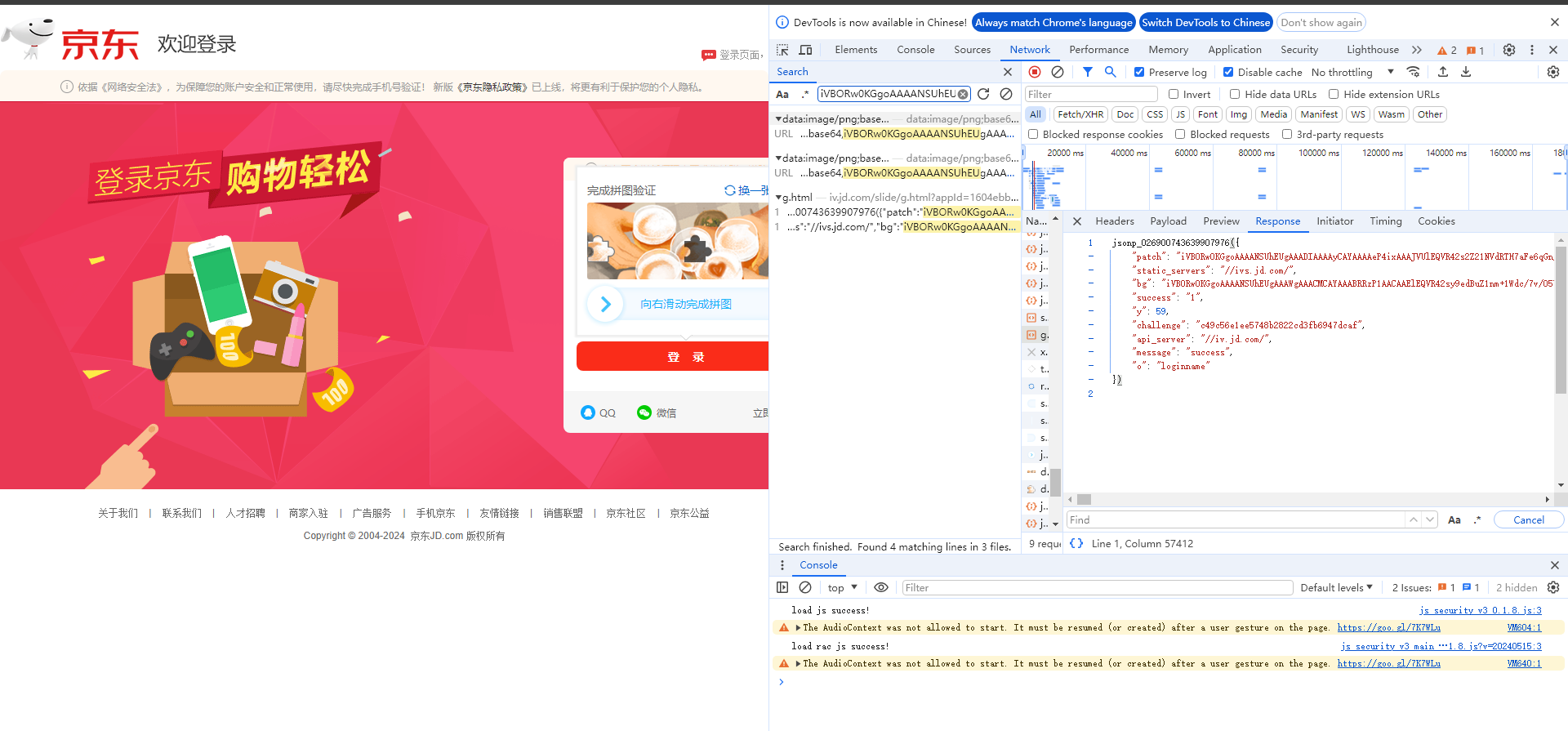The image size is (1568, 731).
Task: Open the console drawer three-dot menu
Action: [x=782, y=565]
